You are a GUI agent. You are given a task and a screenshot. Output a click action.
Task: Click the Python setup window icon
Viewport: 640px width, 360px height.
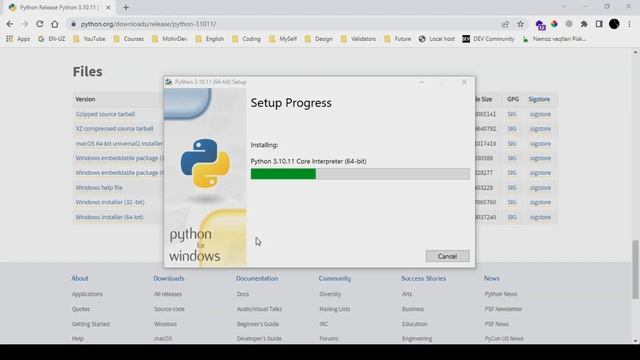(x=169, y=82)
